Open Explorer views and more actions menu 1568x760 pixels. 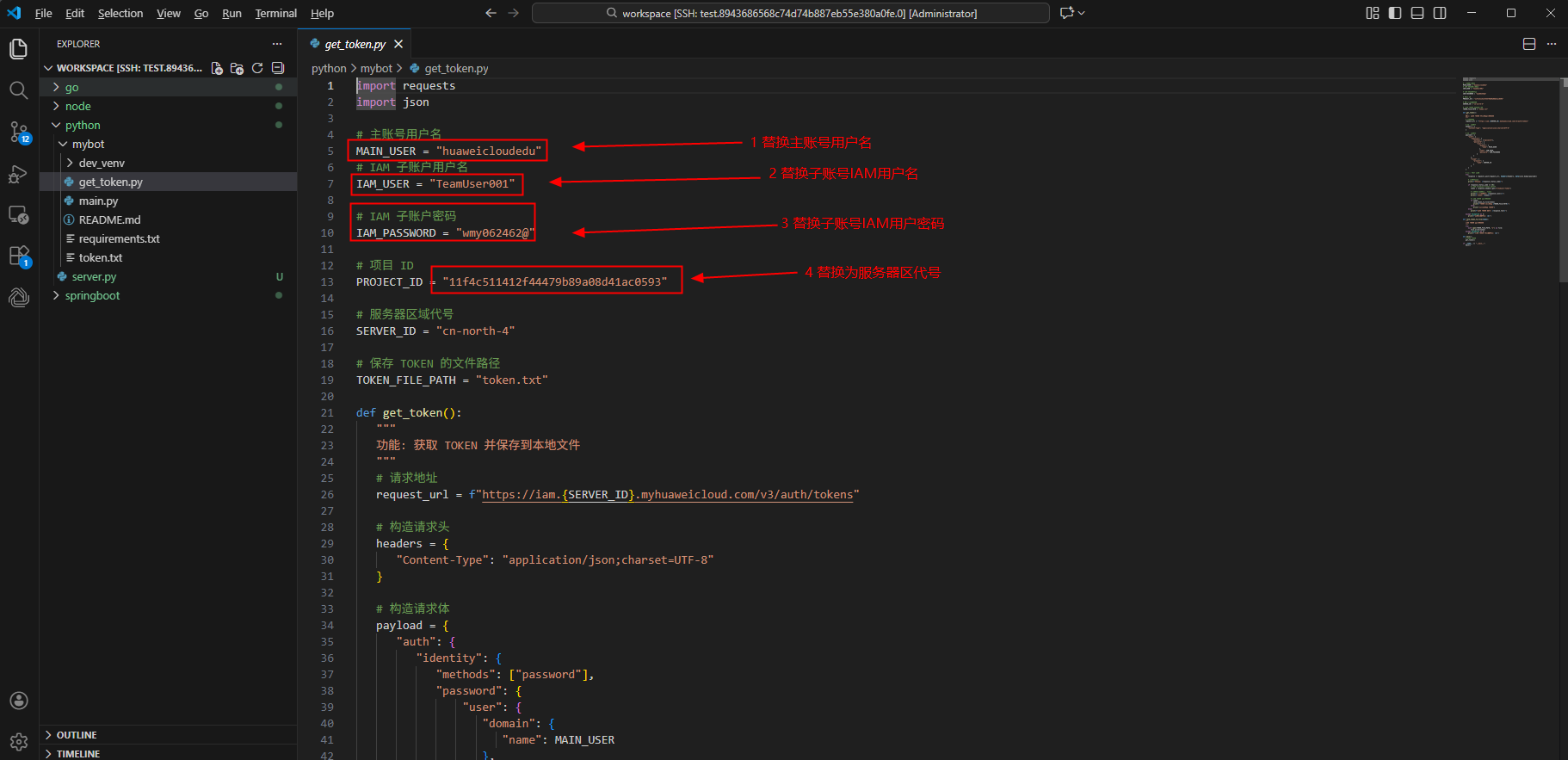point(277,44)
